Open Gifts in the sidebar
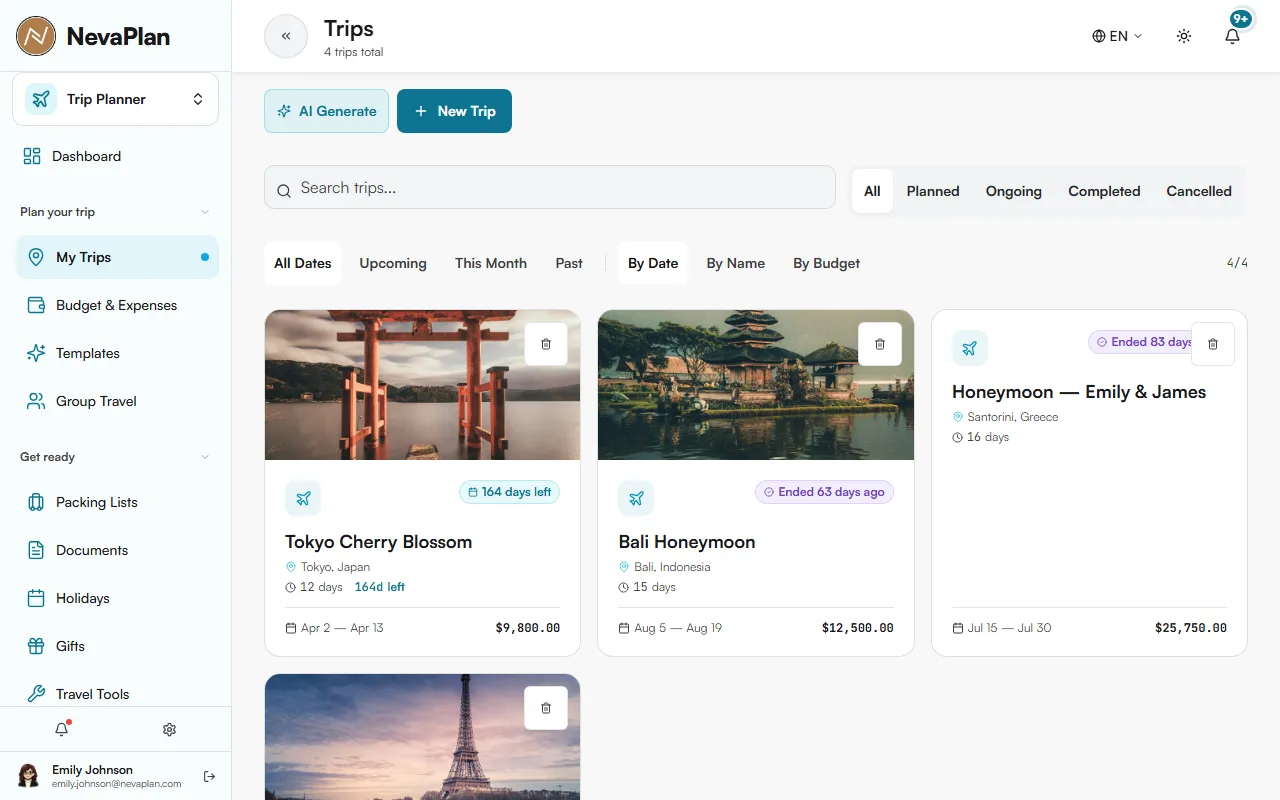The width and height of the screenshot is (1280, 800). [x=117, y=646]
